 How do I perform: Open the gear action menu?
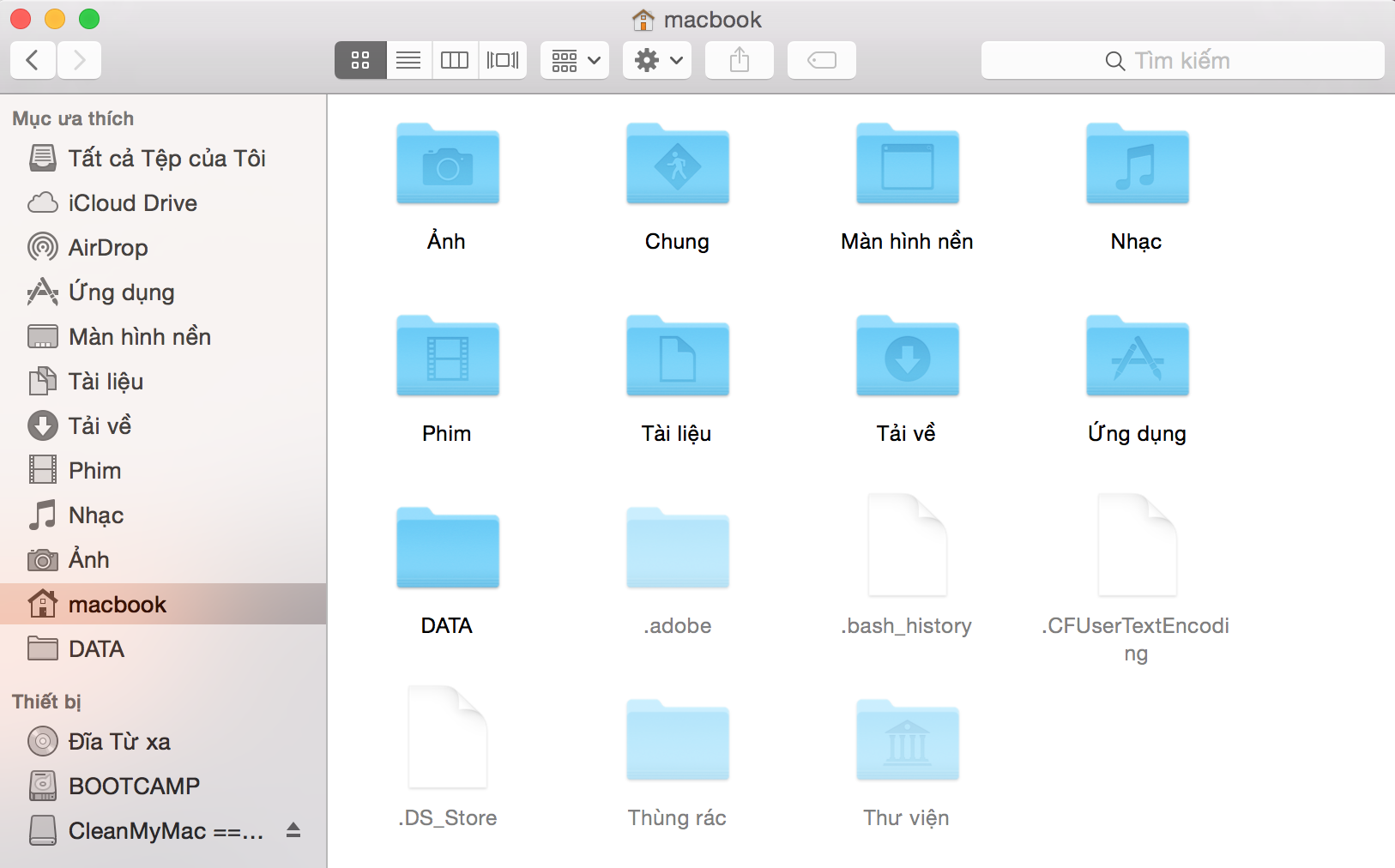(657, 60)
